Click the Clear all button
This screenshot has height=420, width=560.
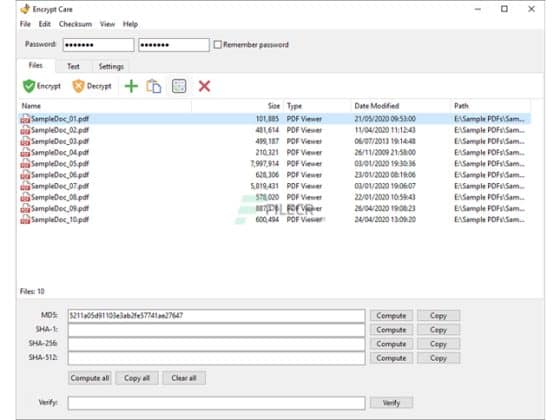point(184,378)
